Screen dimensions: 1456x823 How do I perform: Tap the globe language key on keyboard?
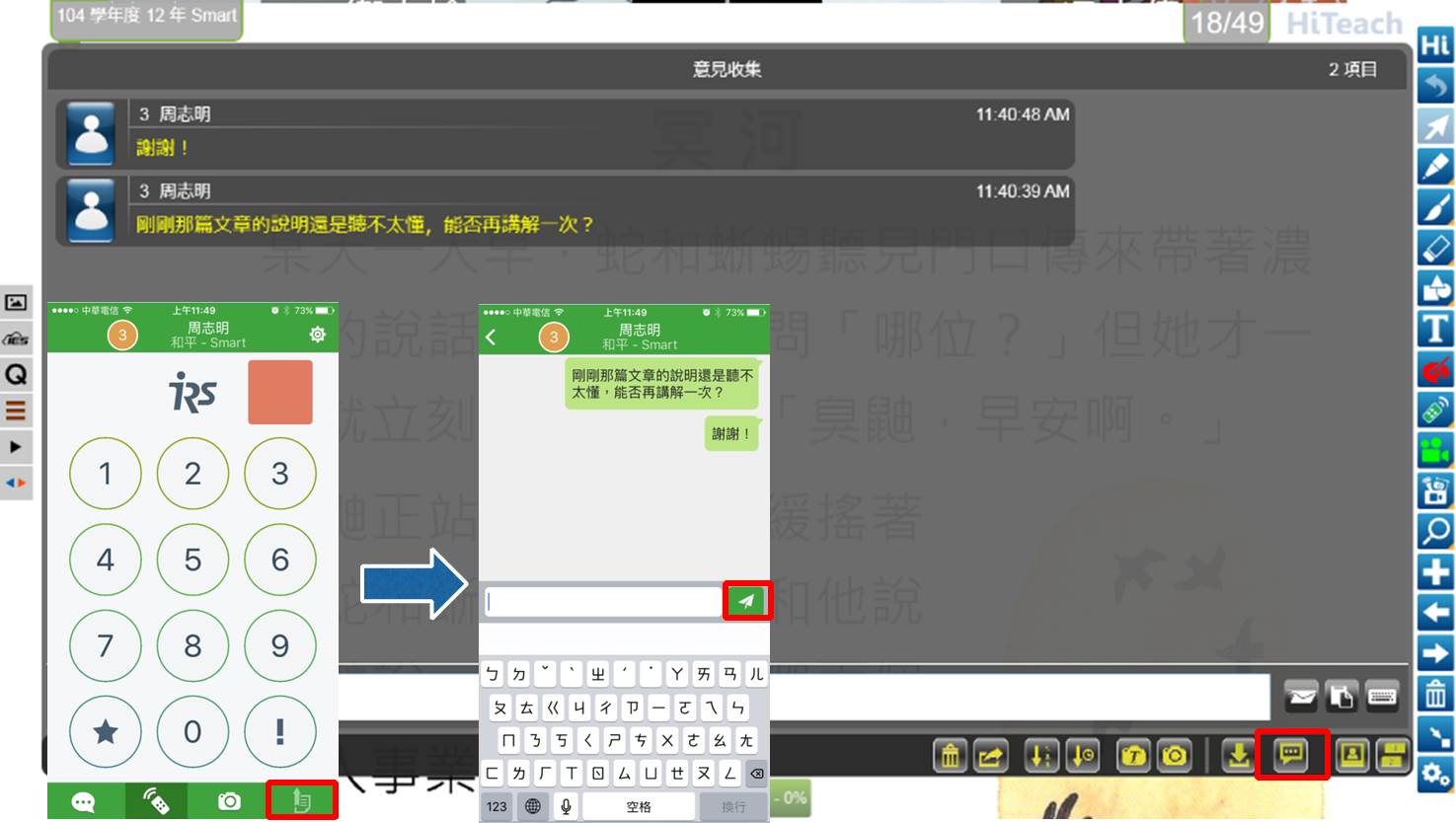pyautogui.click(x=533, y=806)
